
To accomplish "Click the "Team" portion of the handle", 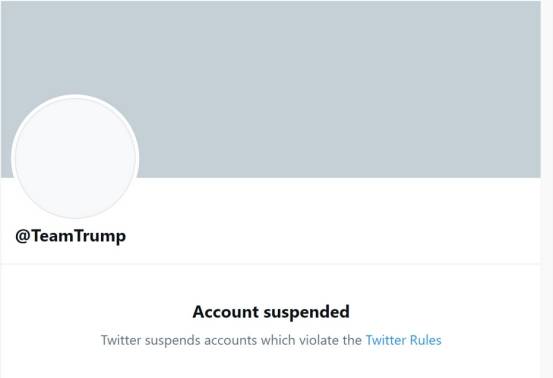I will point(53,236).
